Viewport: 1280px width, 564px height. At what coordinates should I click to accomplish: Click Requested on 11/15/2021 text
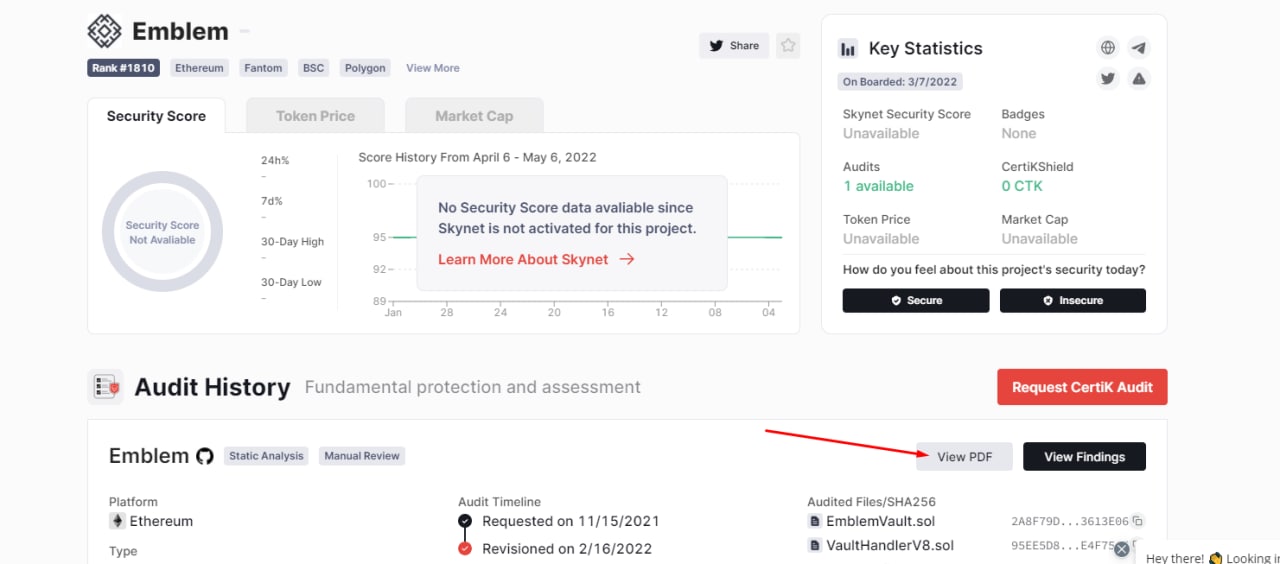571,521
